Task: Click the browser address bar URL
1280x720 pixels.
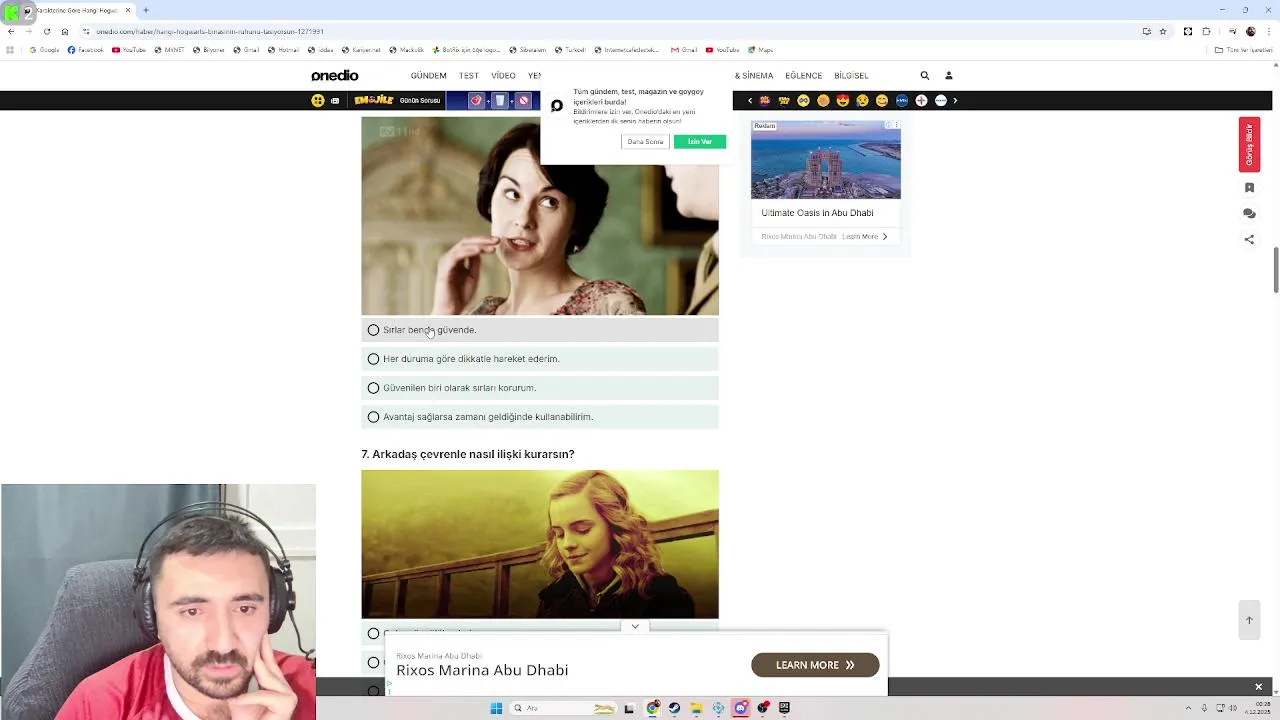Action: click(x=210, y=31)
